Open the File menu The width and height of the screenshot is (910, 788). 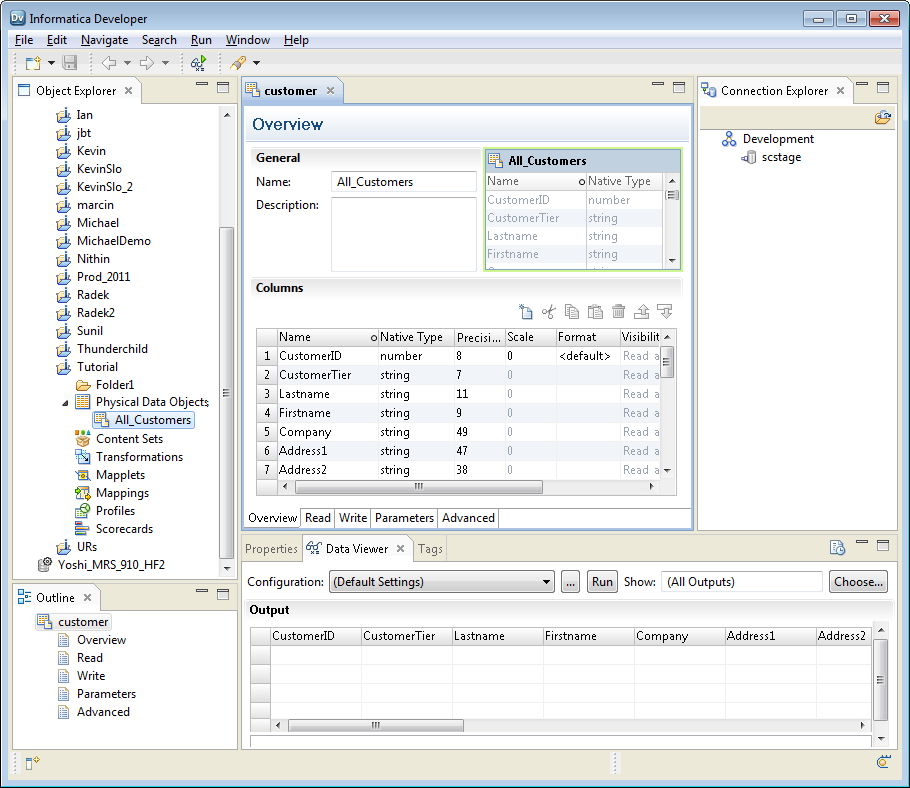click(x=24, y=40)
